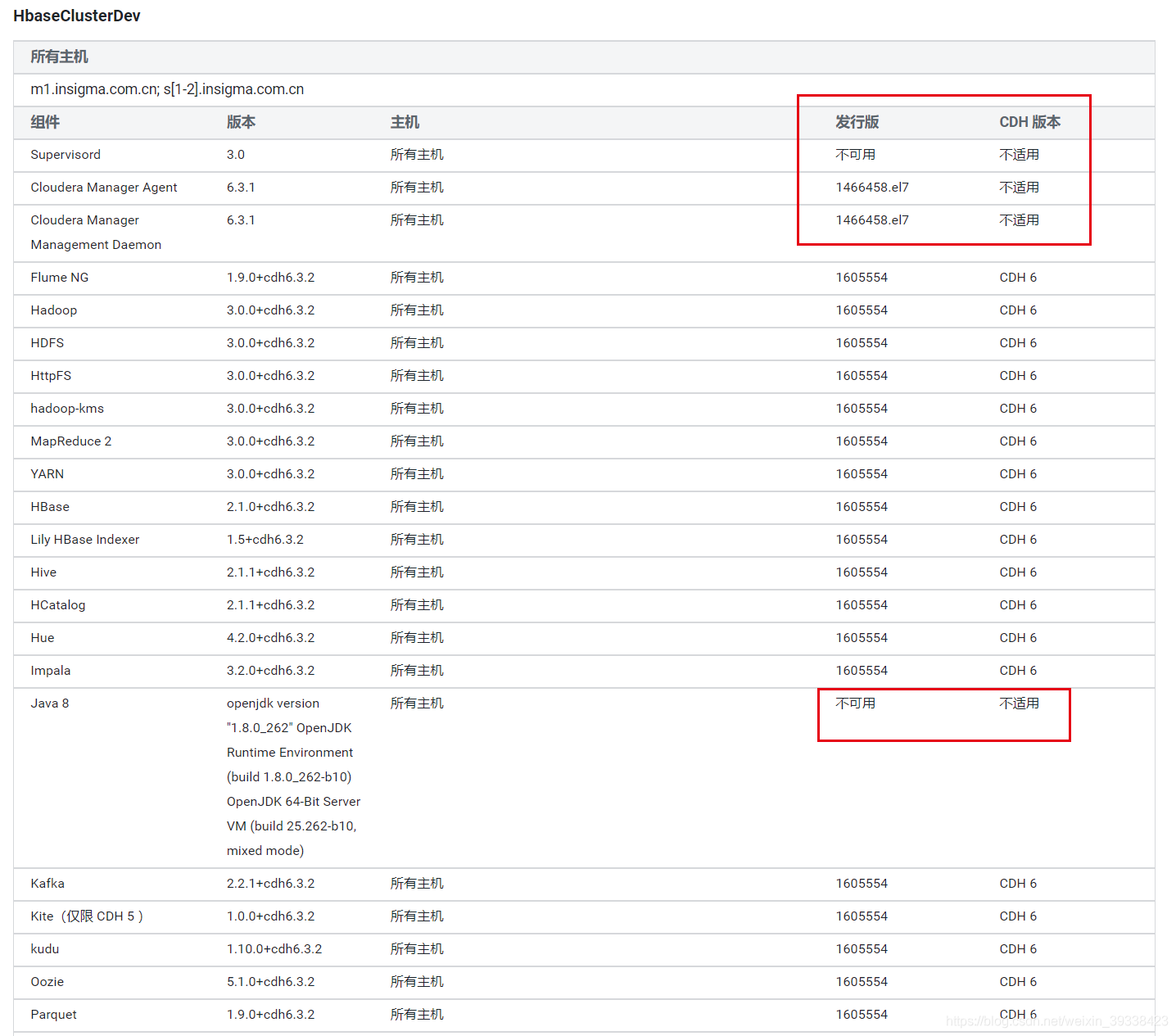Image resolution: width=1176 pixels, height=1036 pixels.
Task: Click release 1605554 in the Flume NG row
Action: (x=862, y=278)
